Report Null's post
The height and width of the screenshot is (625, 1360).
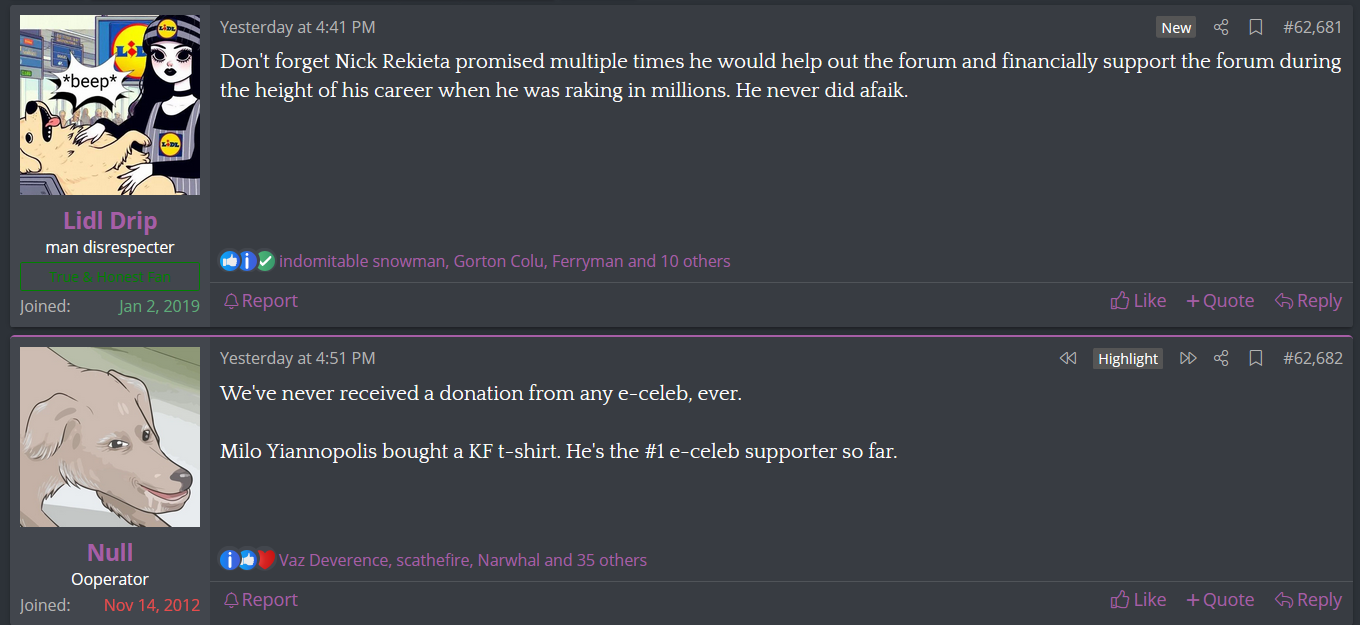click(260, 600)
